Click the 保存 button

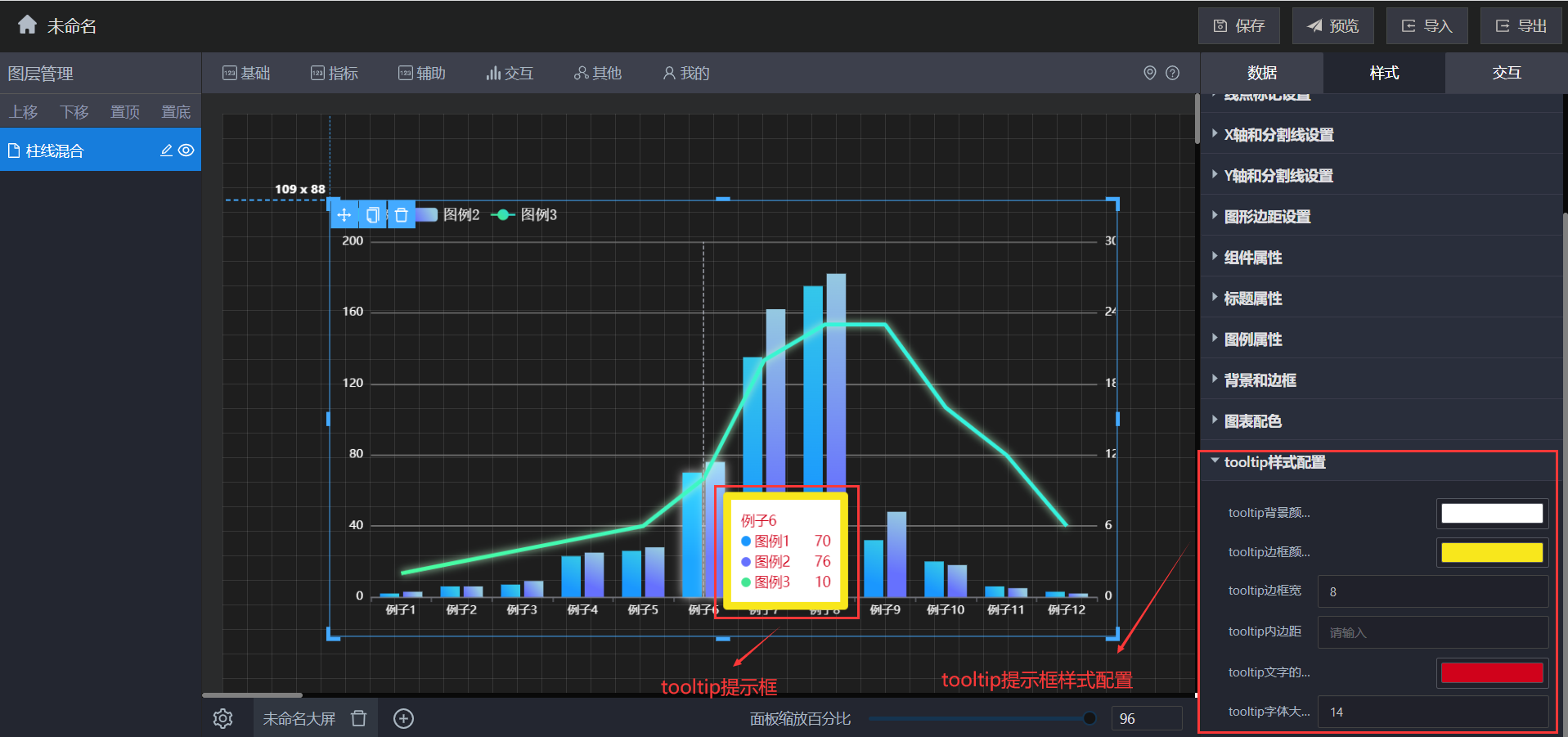1238,25
